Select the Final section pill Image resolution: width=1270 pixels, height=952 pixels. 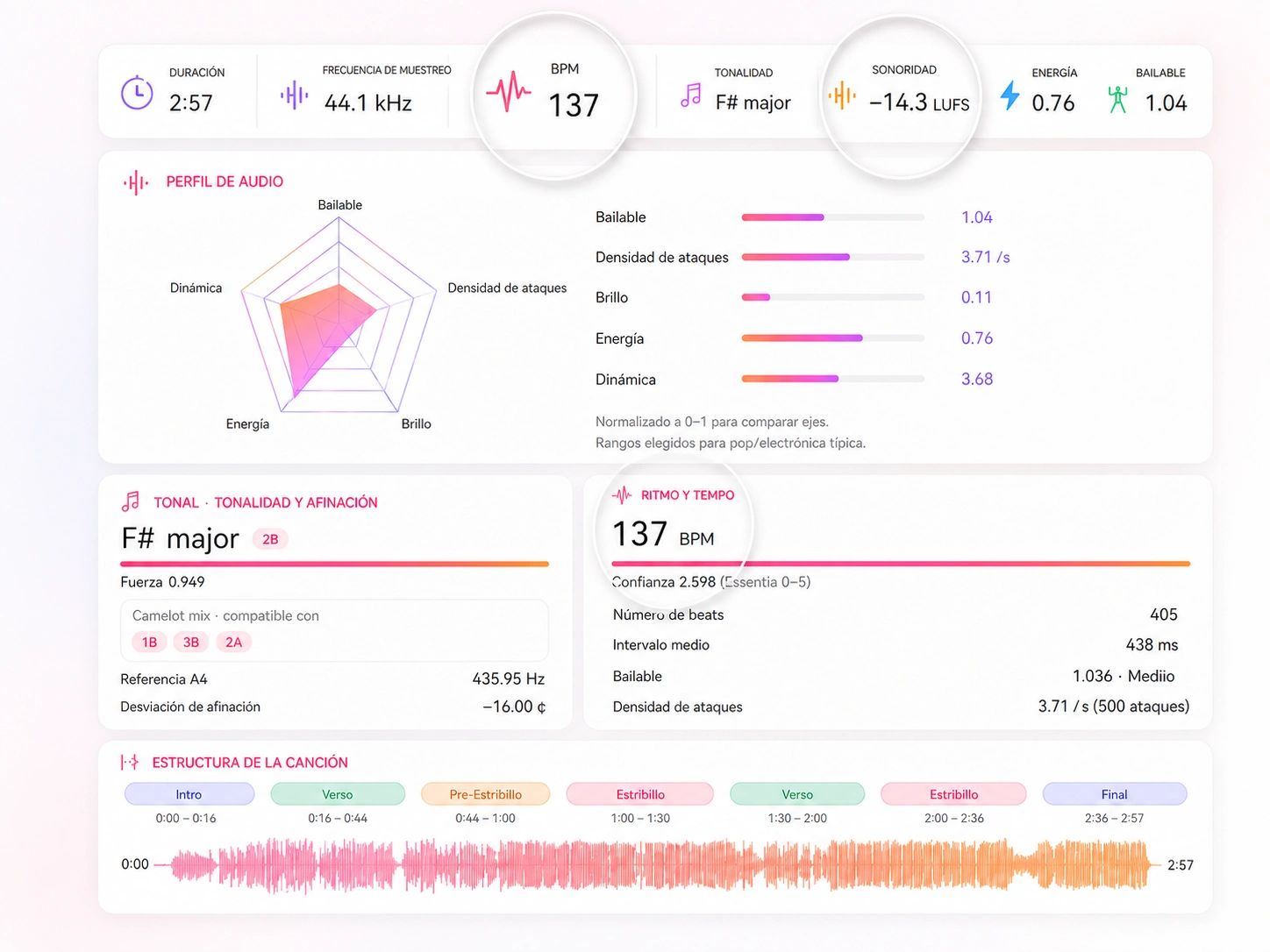[1115, 794]
